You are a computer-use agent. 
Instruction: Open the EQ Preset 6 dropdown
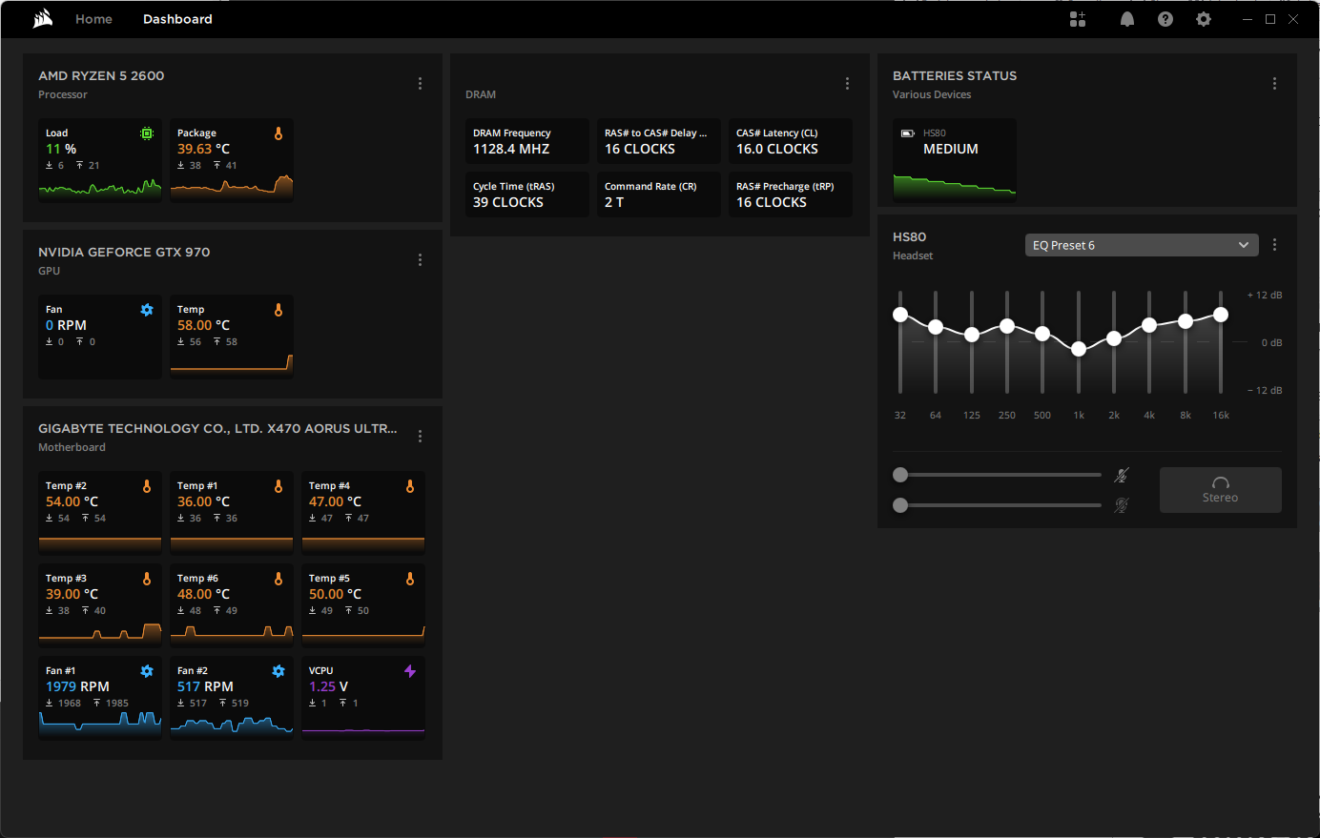click(1141, 245)
